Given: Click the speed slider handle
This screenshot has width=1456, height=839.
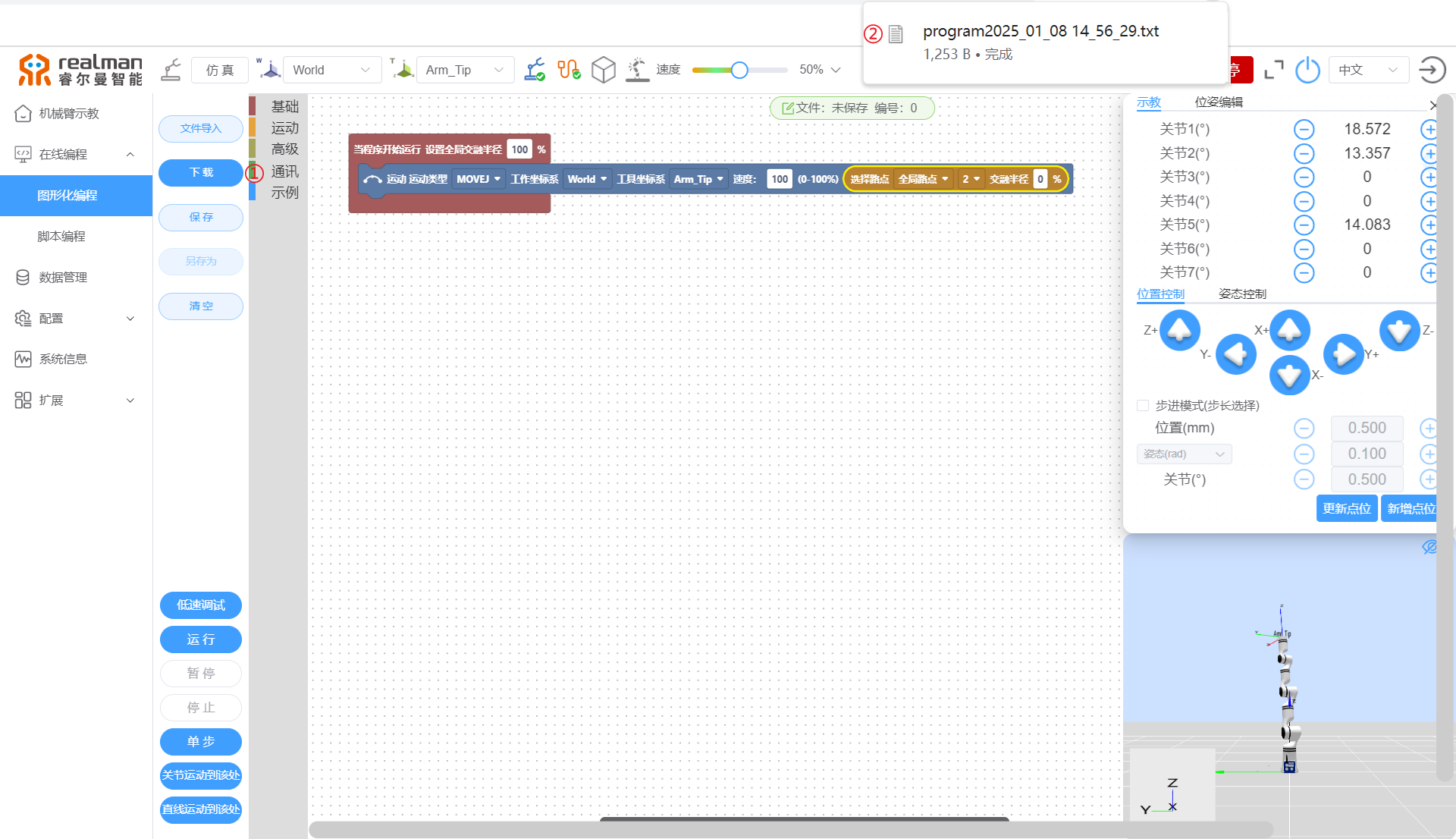Looking at the screenshot, I should tap(739, 70).
